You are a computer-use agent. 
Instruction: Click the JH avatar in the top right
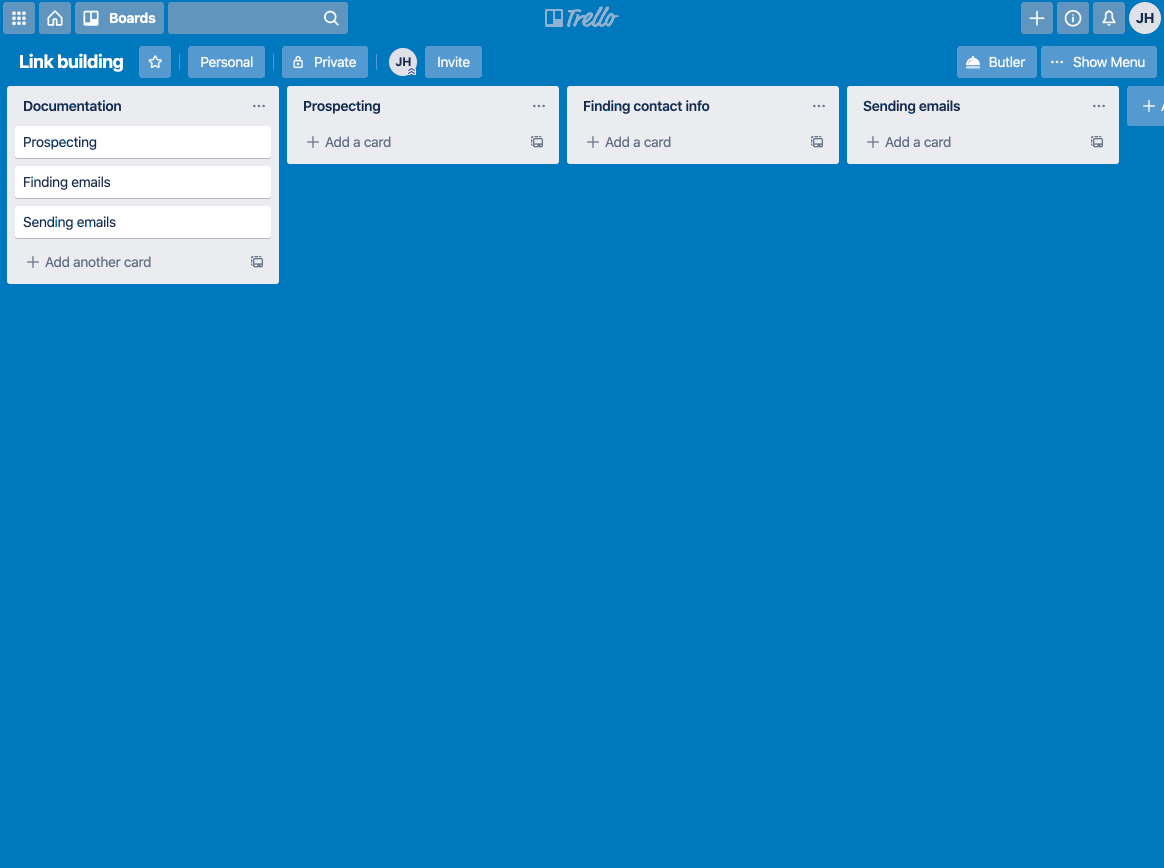pyautogui.click(x=1144, y=17)
